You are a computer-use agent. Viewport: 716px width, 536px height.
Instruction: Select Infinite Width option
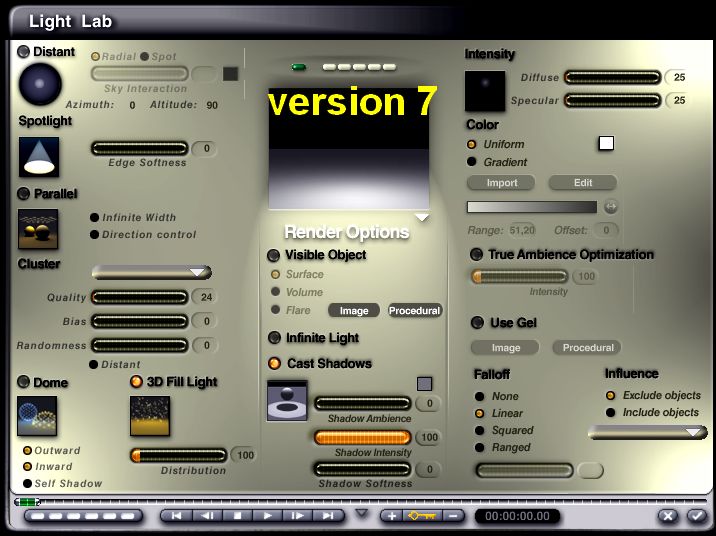[x=95, y=217]
